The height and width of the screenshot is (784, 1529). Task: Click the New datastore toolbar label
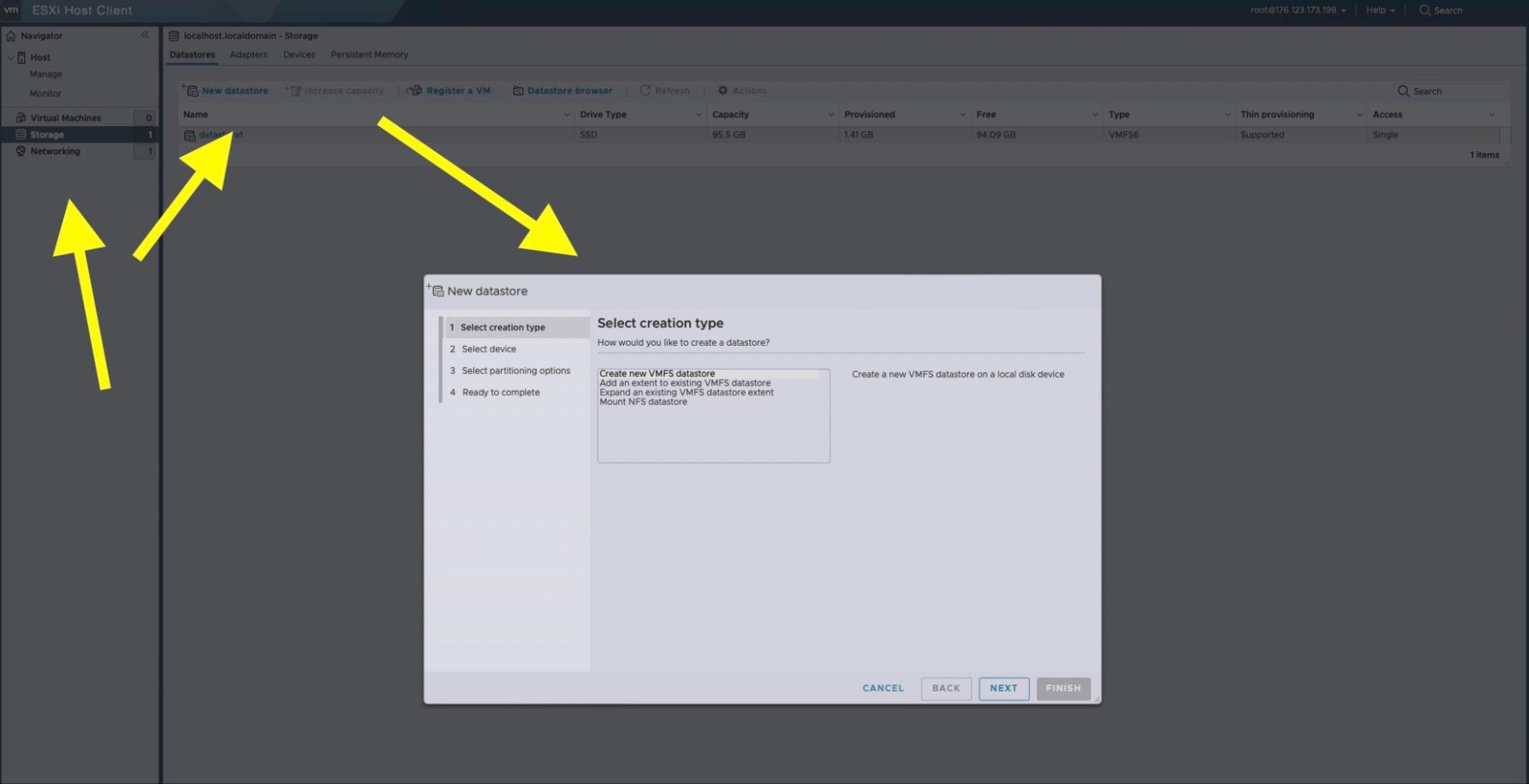click(235, 91)
